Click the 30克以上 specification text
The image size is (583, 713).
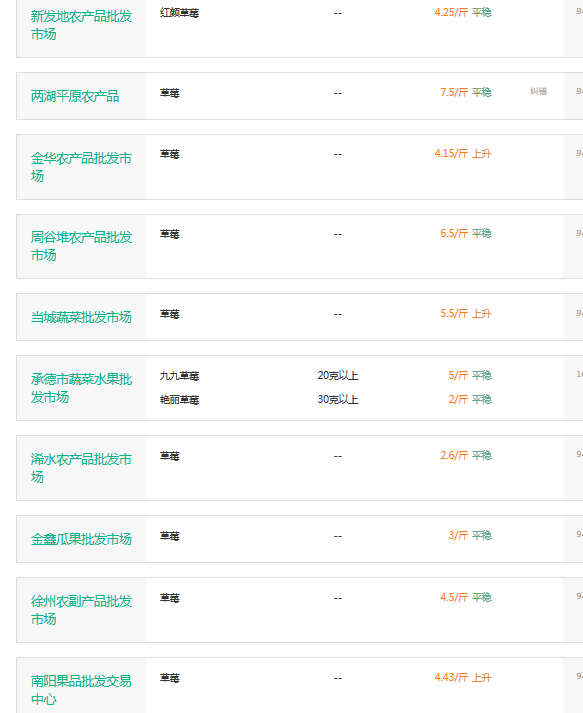pos(338,399)
